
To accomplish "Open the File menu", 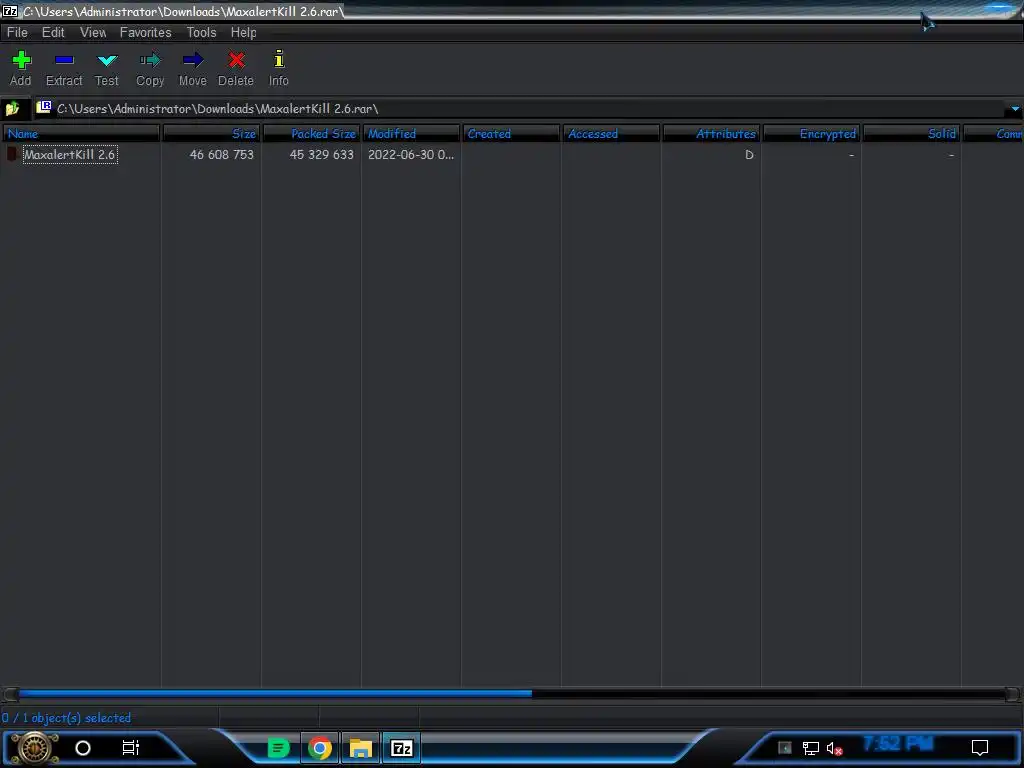I will 17,32.
